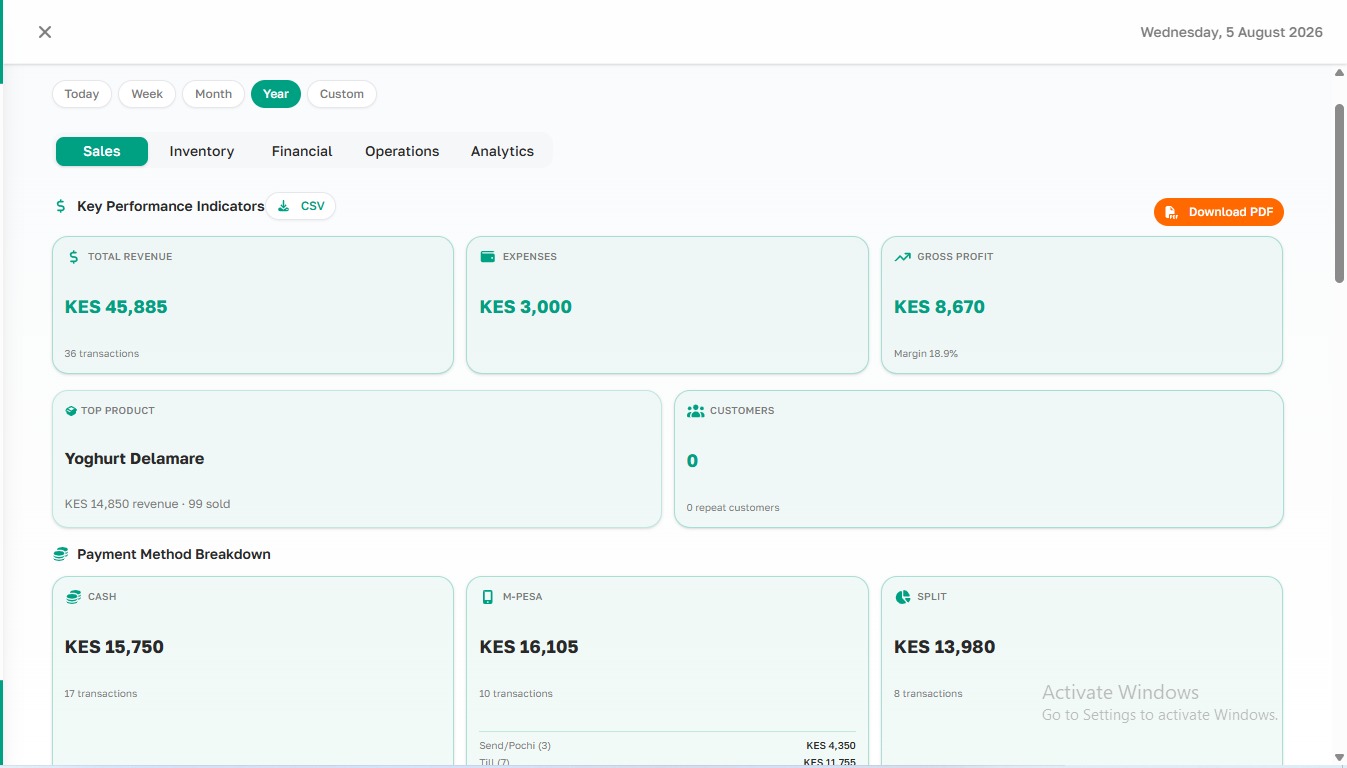Click the vertical scrollbar thumb
Screen dimensions: 1347x768
point(1340,193)
